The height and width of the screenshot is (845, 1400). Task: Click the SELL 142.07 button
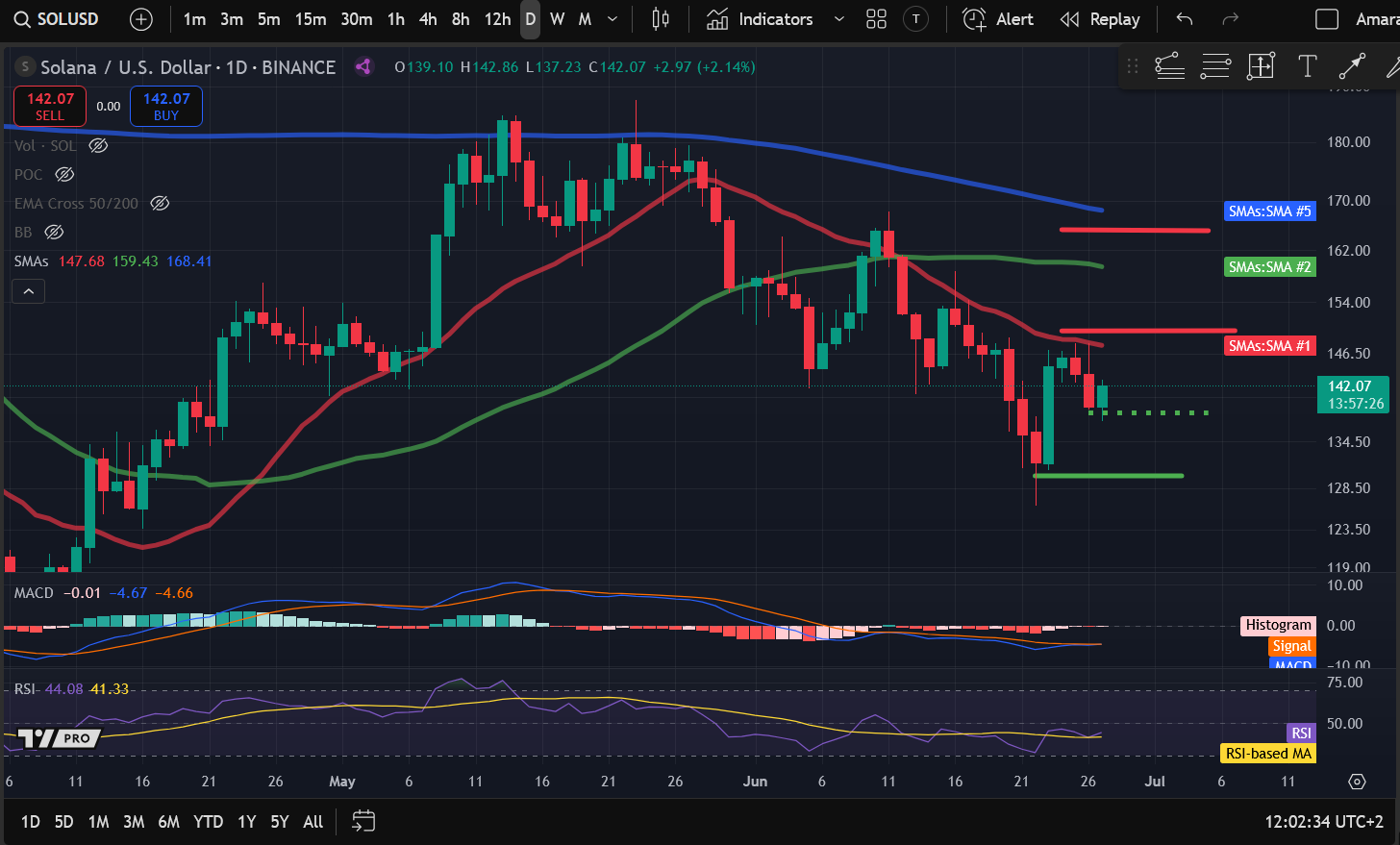[x=50, y=106]
